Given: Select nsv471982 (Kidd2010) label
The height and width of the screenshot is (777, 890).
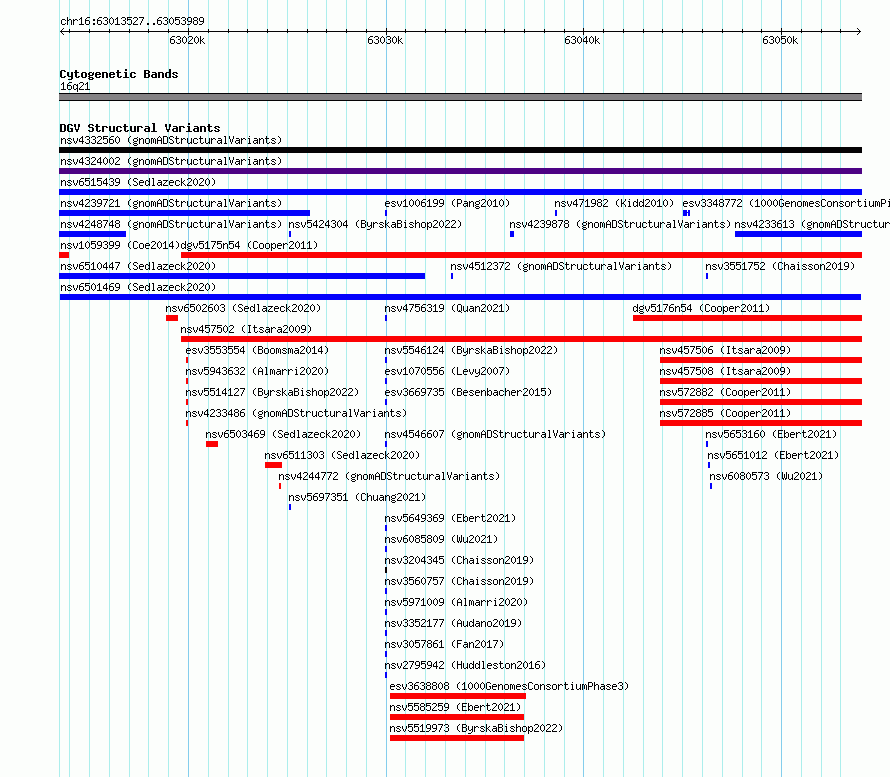Looking at the screenshot, I should point(614,203).
